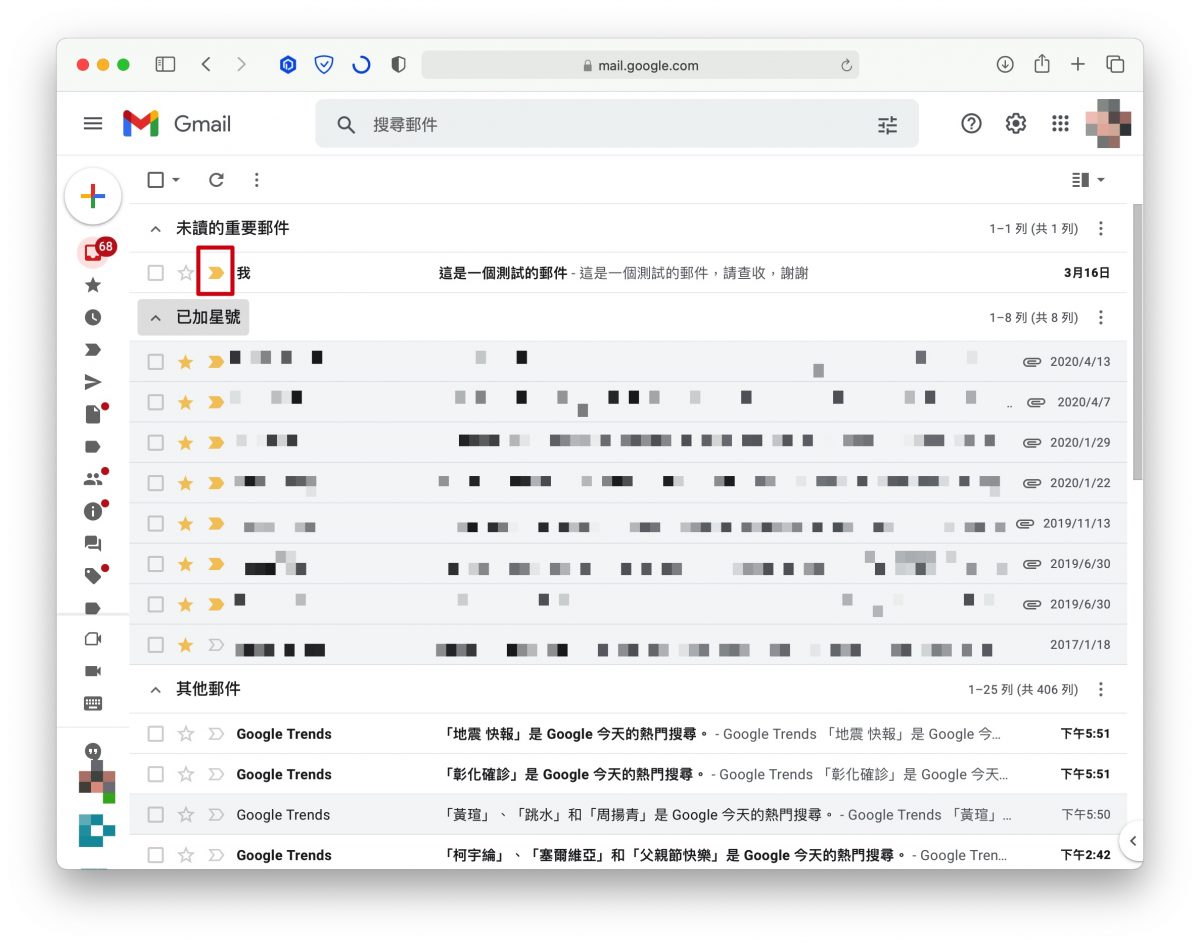
Task: Collapse the 未讀的重要郵件 section
Action: point(155,229)
